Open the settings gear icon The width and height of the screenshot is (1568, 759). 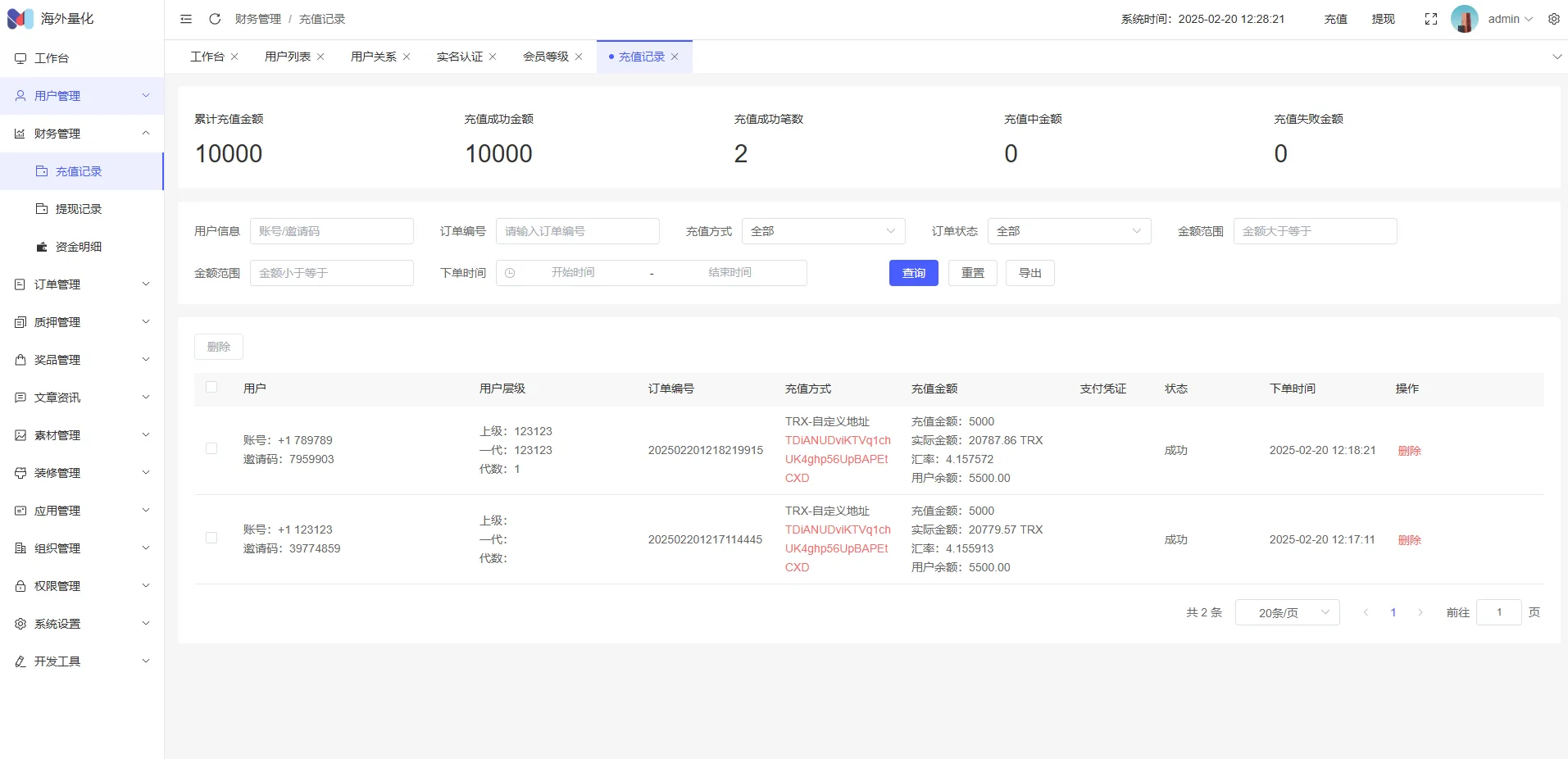1553,19
